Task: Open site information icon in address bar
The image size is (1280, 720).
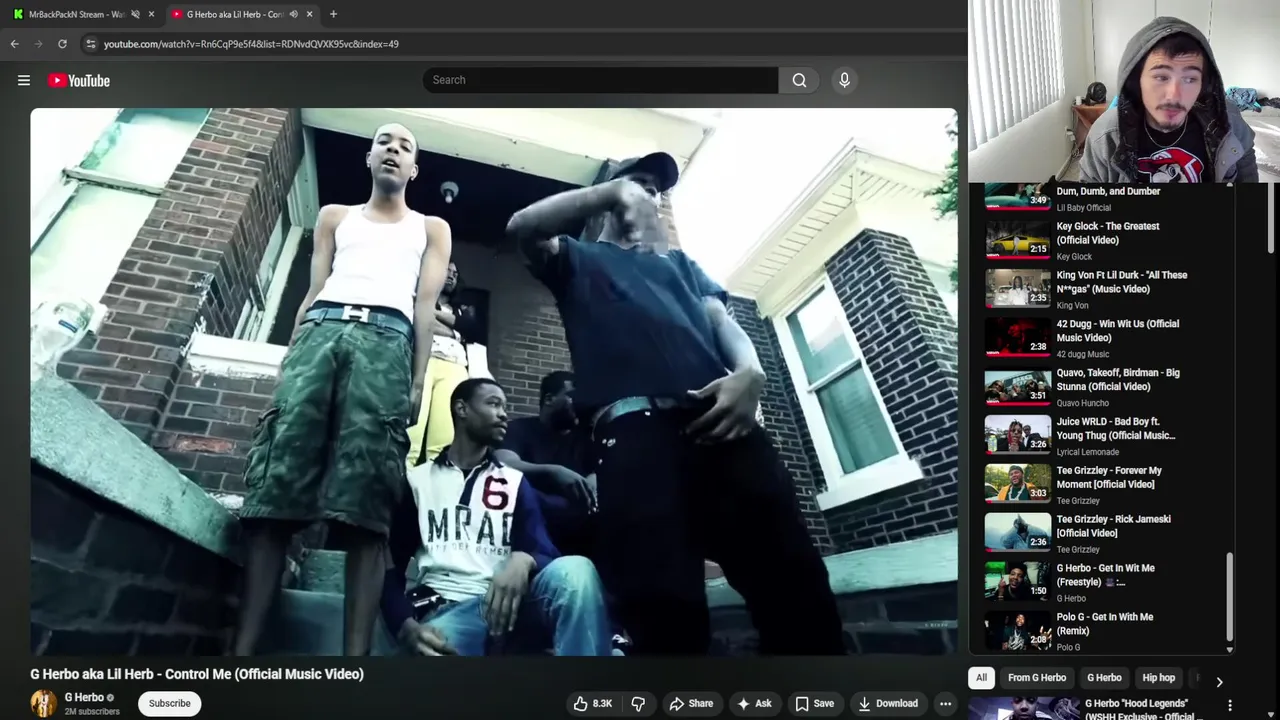Action: (90, 44)
